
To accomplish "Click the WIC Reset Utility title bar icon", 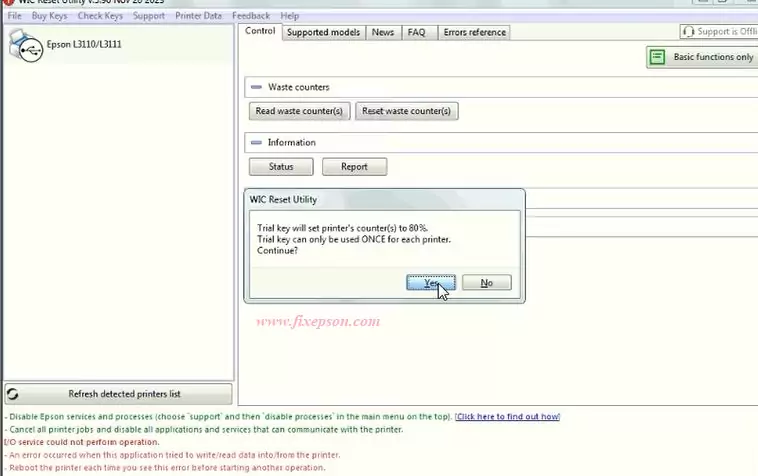I will pos(8,3).
